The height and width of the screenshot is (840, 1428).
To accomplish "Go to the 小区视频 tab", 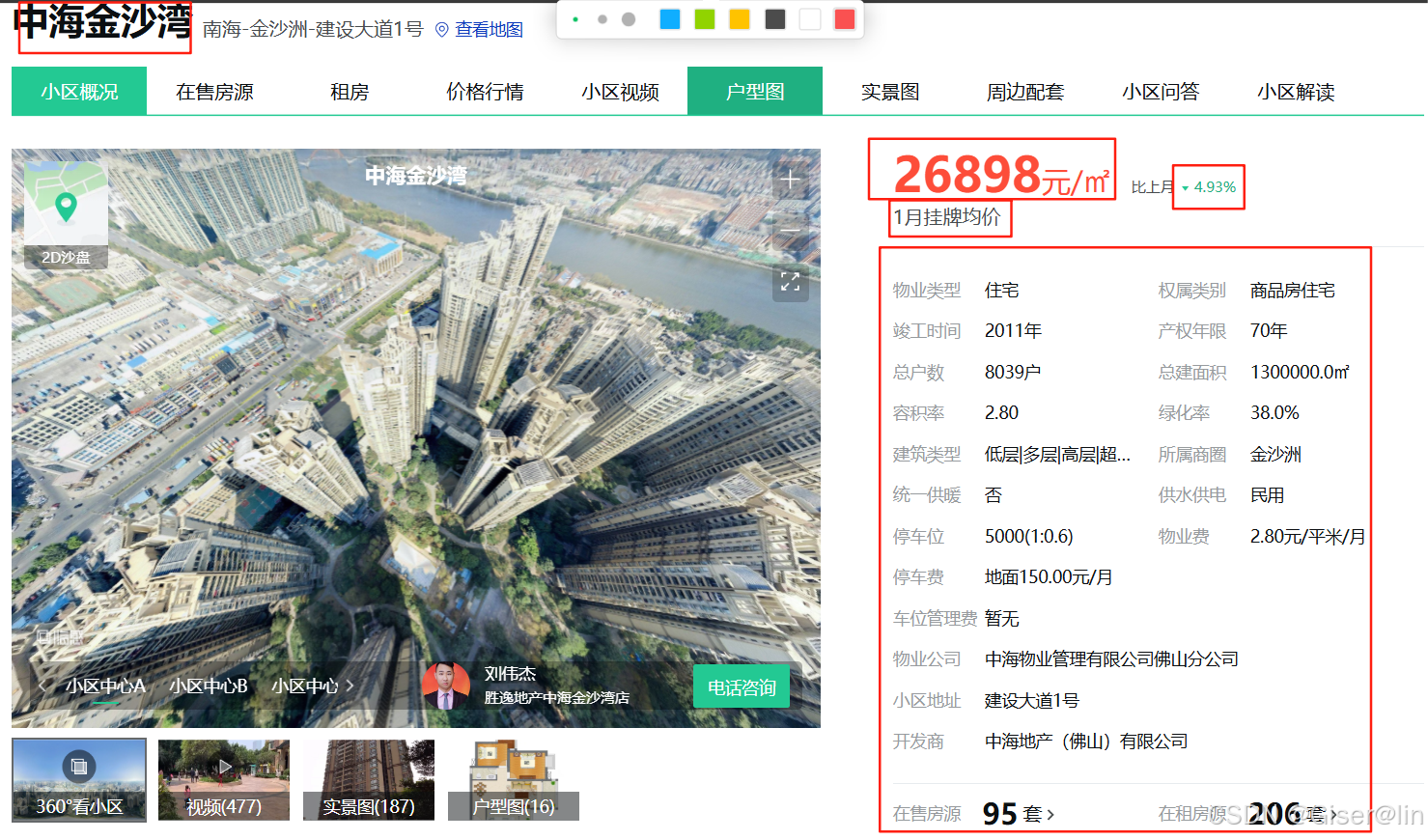I will click(620, 92).
